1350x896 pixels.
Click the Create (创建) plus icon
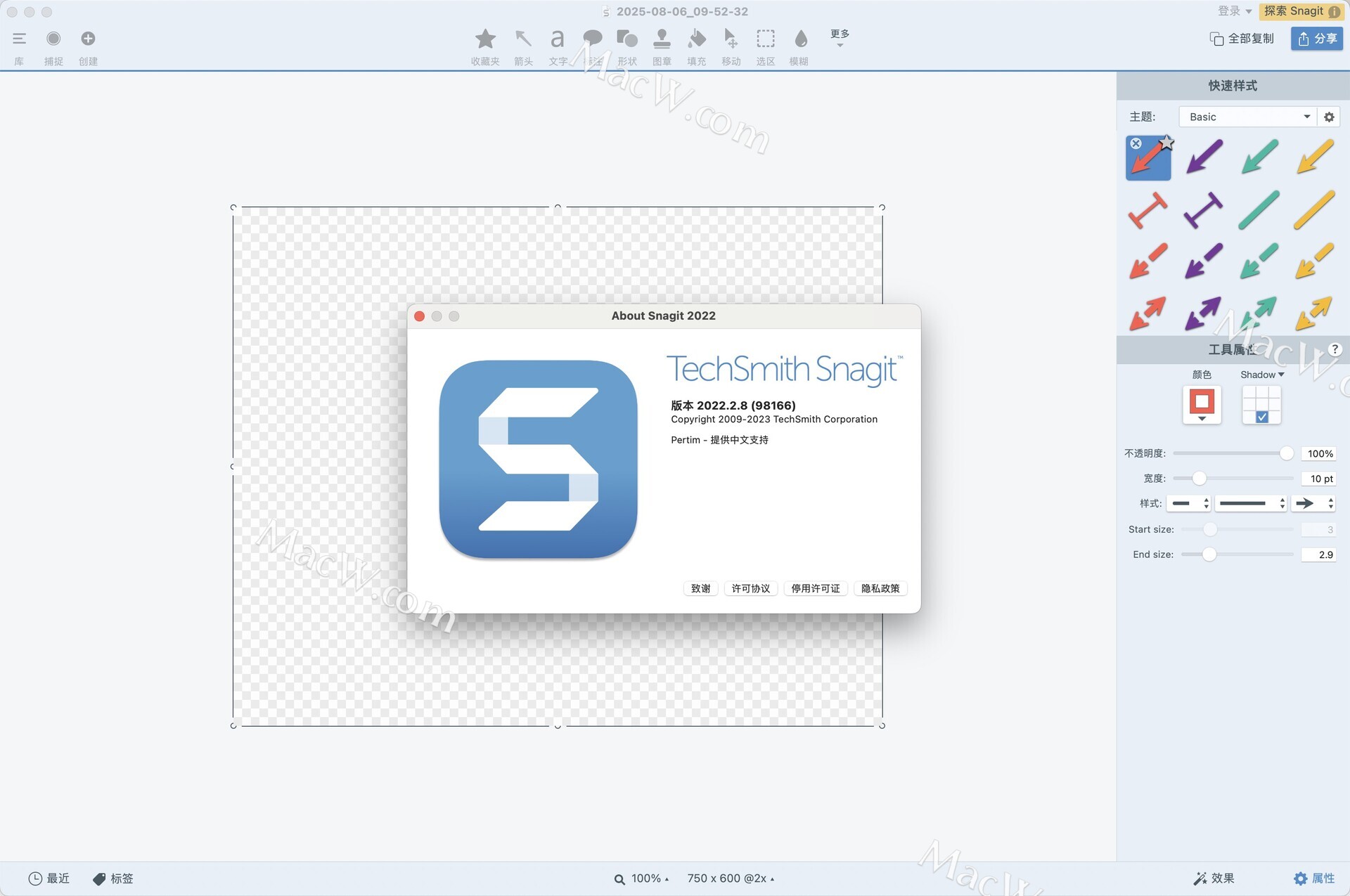[x=88, y=39]
